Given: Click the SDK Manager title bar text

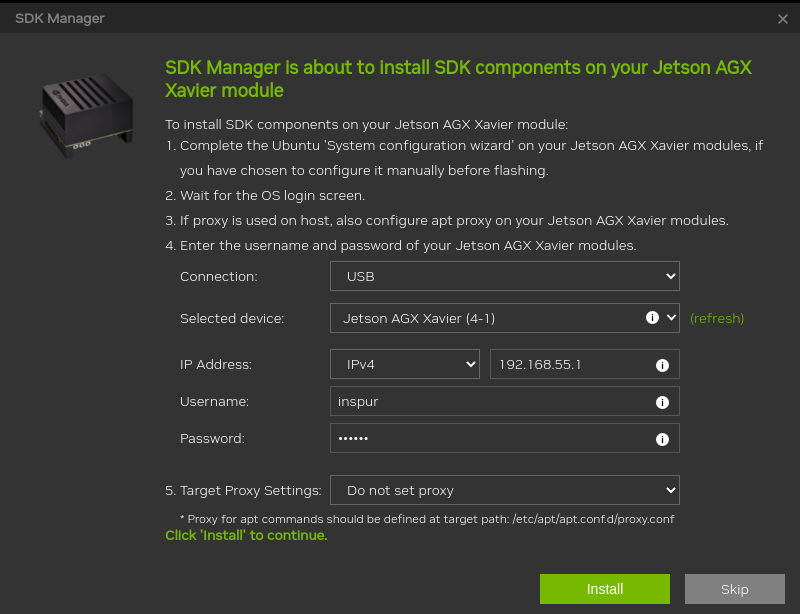Looking at the screenshot, I should click(x=60, y=18).
